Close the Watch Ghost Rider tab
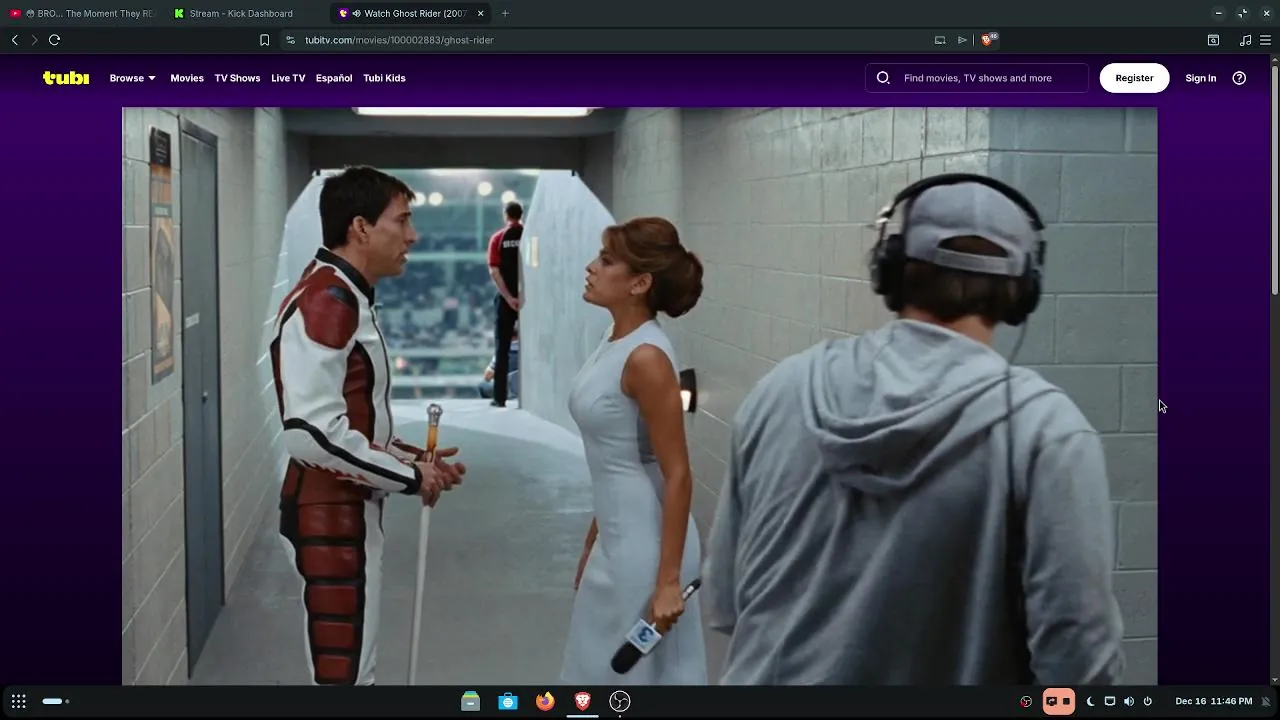 [481, 13]
